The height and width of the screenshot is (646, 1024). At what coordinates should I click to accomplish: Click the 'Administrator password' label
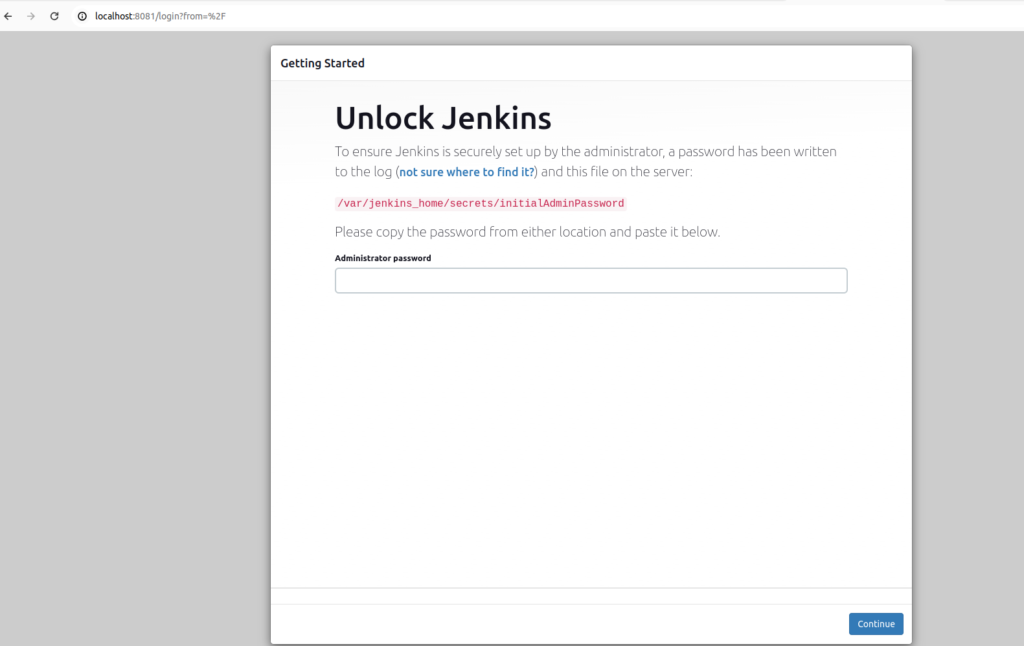click(383, 258)
